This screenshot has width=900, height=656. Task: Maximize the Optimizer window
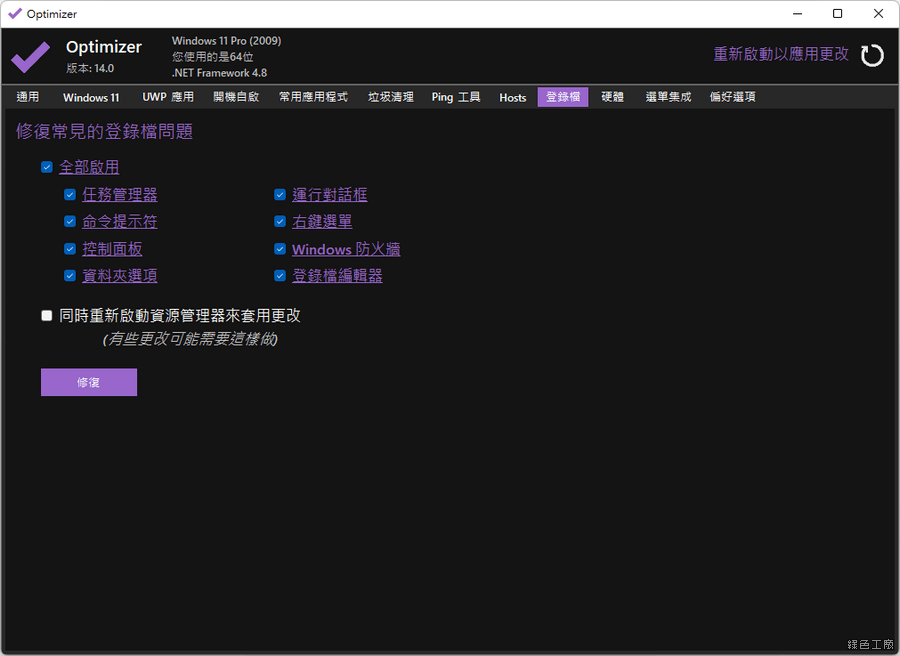coord(837,14)
